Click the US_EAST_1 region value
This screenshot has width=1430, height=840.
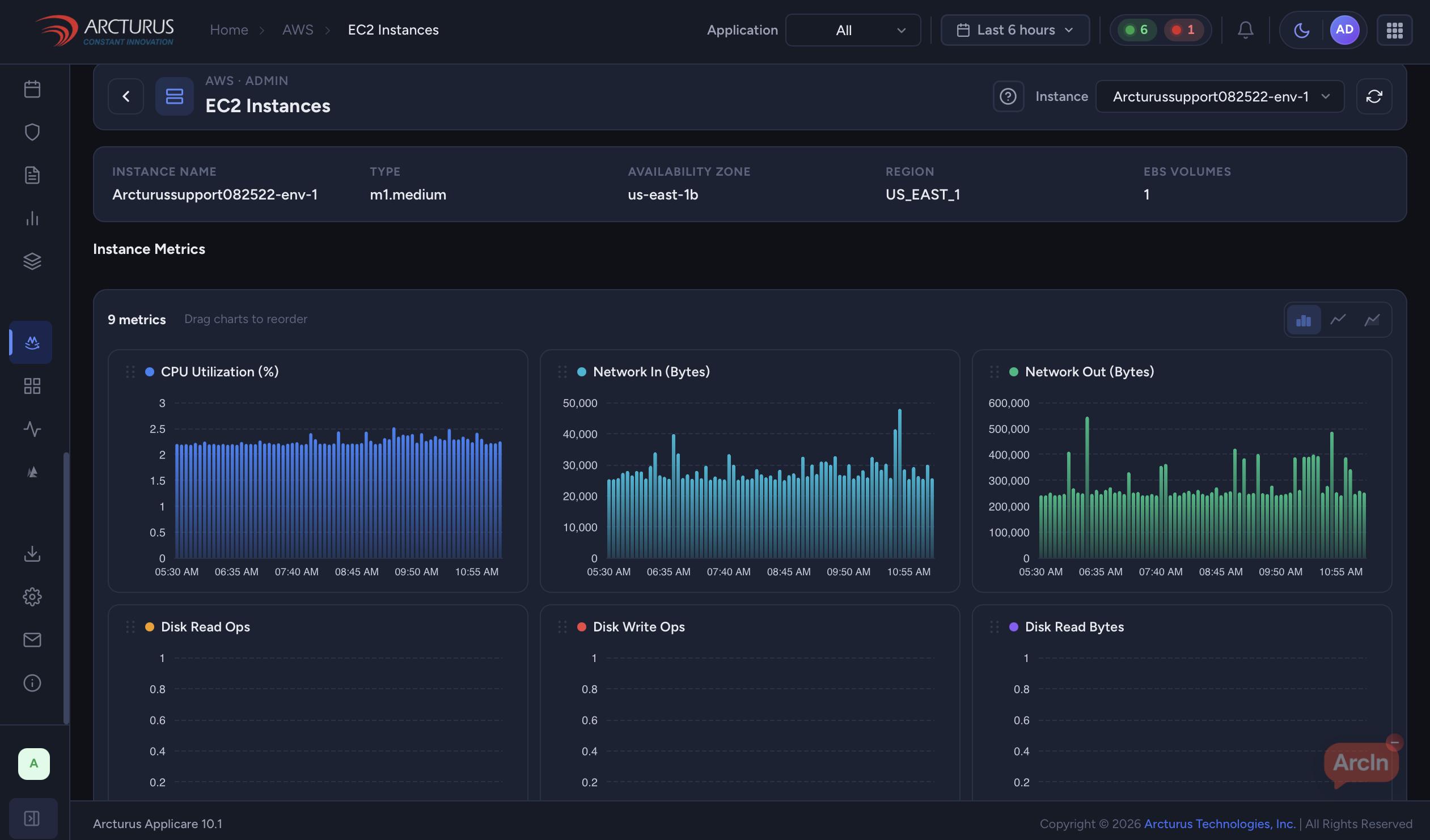pos(923,194)
